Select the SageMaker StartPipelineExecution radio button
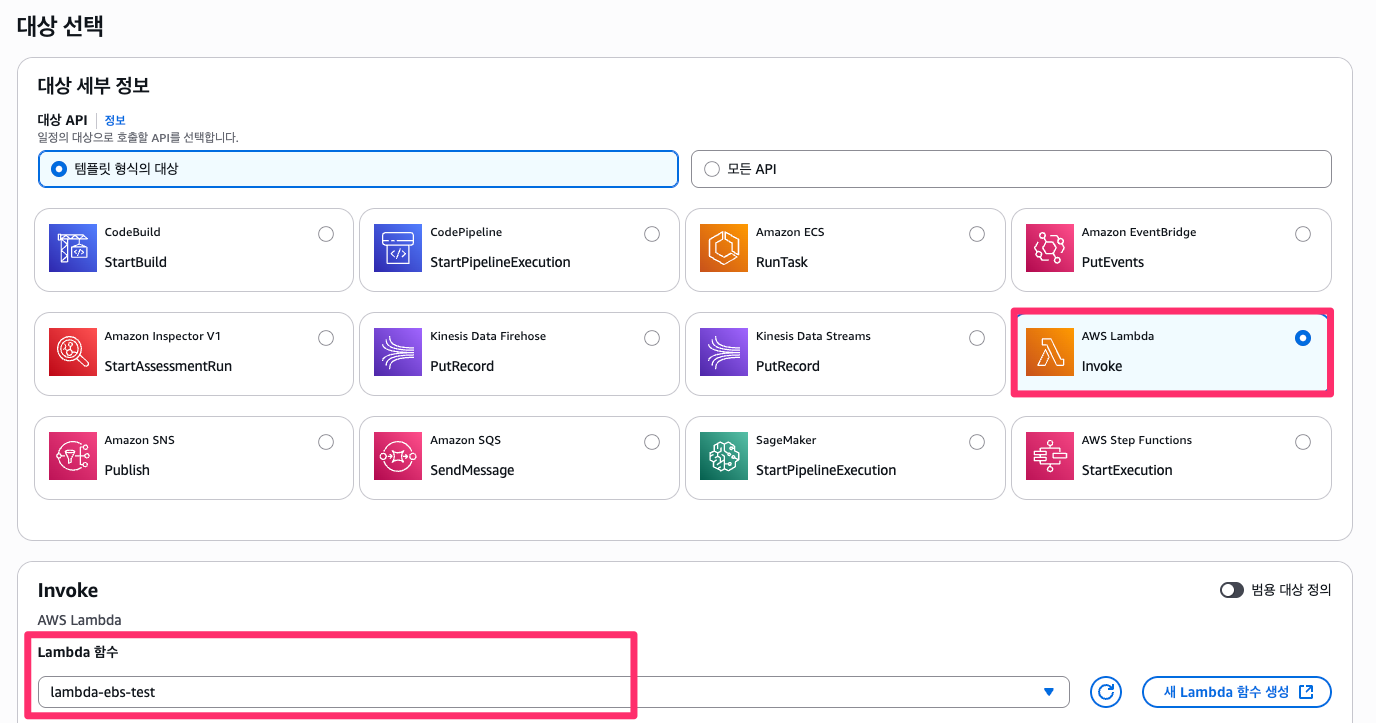The height and width of the screenshot is (723, 1376). (x=977, y=442)
